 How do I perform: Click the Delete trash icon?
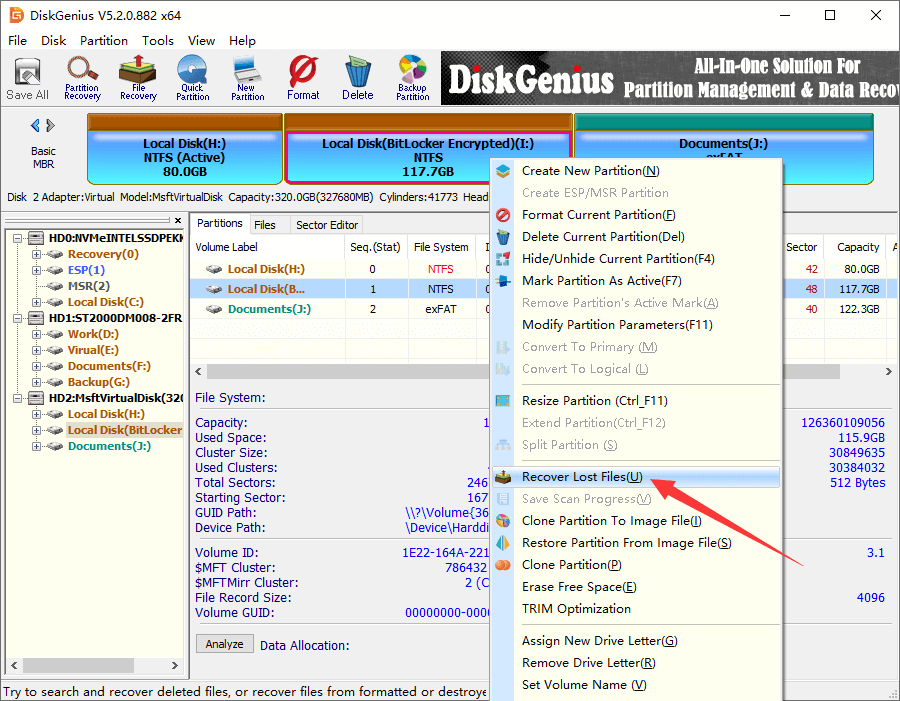pyautogui.click(x=357, y=79)
